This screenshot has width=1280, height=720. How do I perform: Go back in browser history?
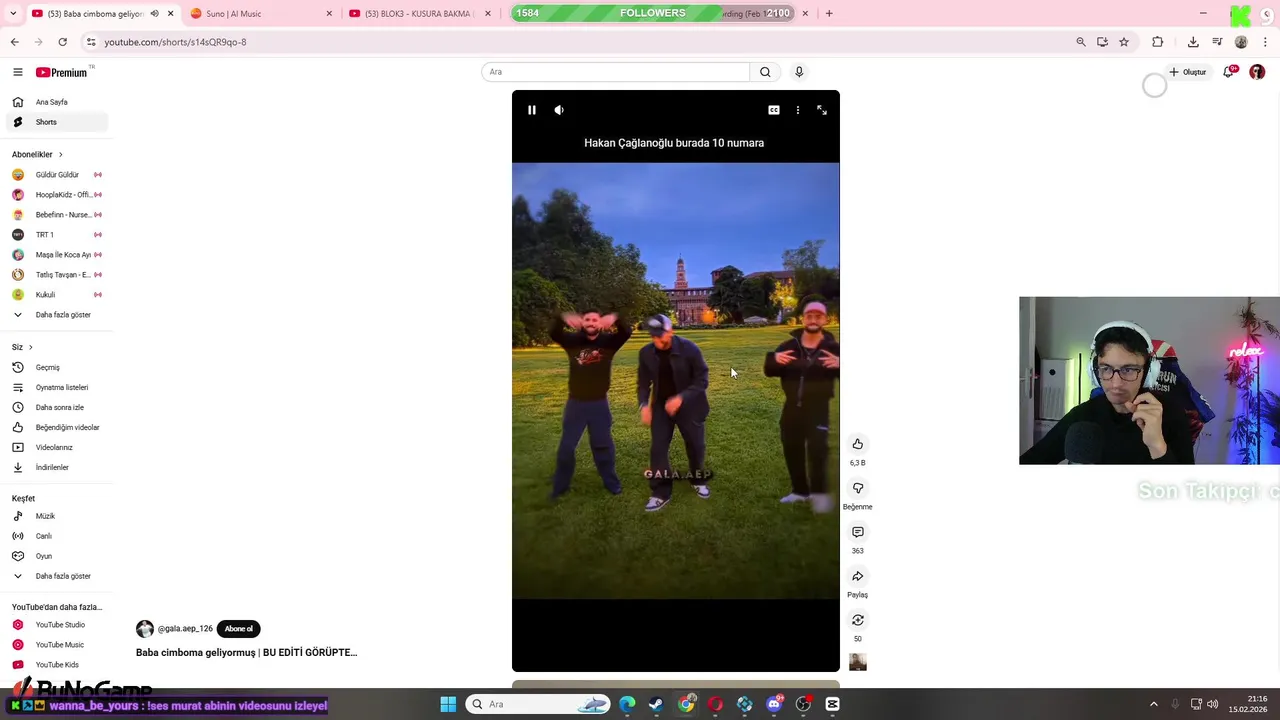pos(14,42)
